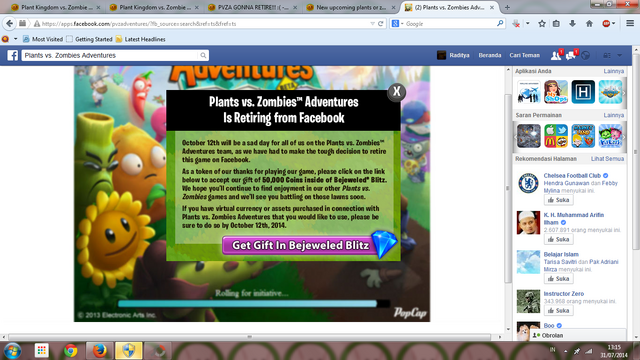Open the My Shops app icon
Image resolution: width=640 pixels, height=360 pixels.
coord(556,92)
